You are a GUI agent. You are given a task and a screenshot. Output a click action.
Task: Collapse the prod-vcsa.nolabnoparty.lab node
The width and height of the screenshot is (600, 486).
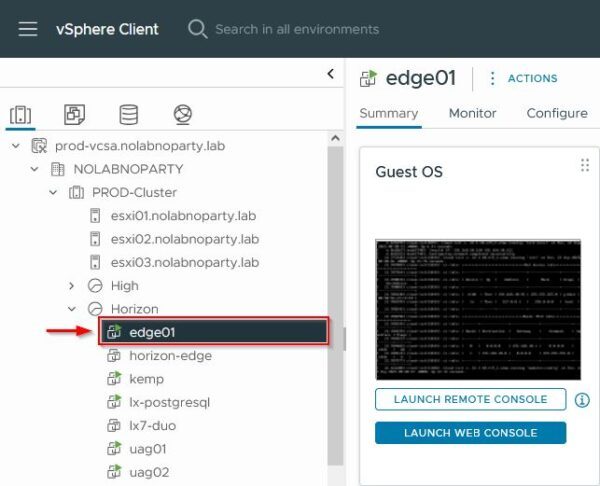[x=16, y=146]
